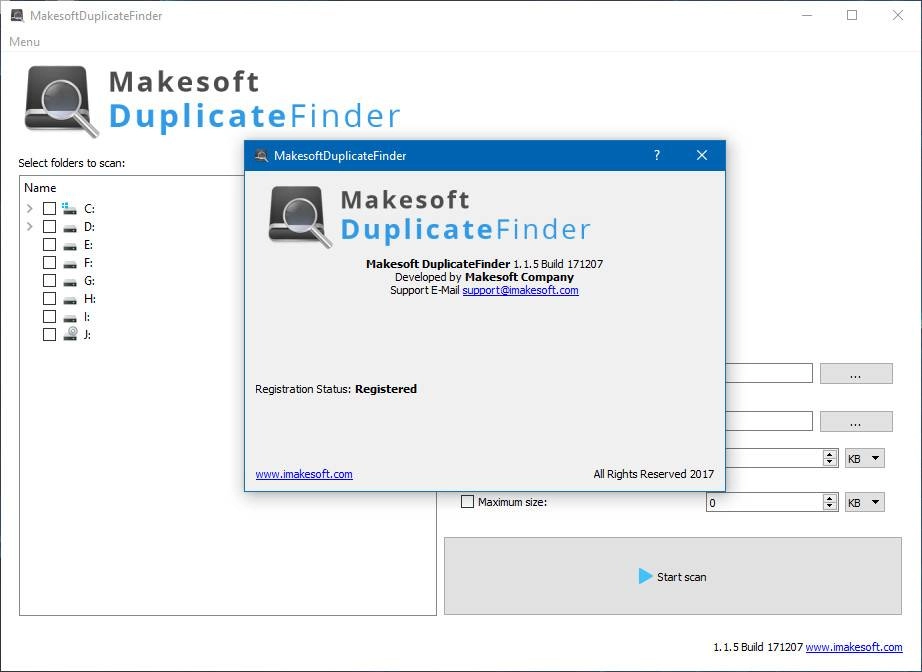This screenshot has width=922, height=672.
Task: Tick the J: drive checkbox
Action: pyautogui.click(x=49, y=335)
